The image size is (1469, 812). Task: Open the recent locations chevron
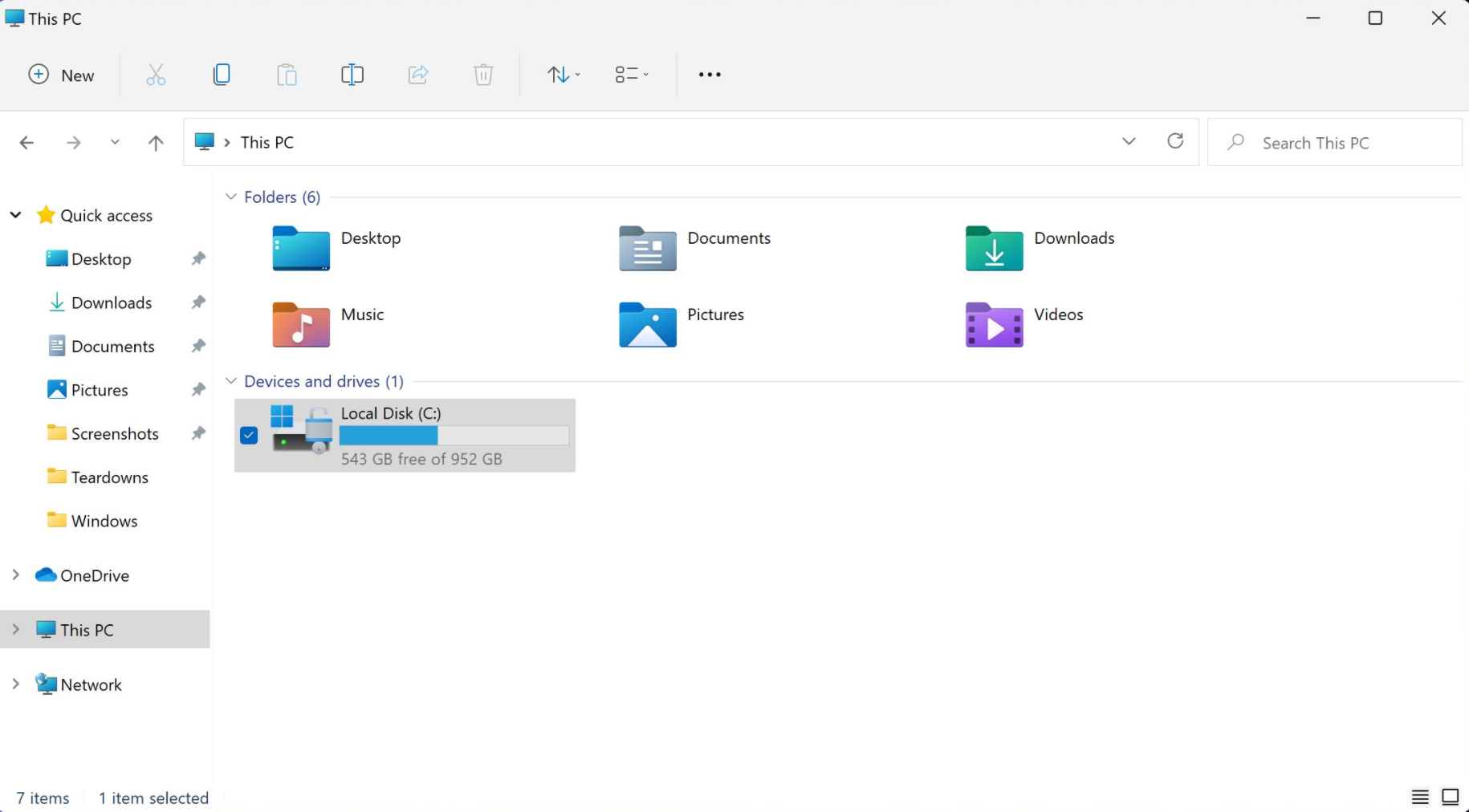115,142
